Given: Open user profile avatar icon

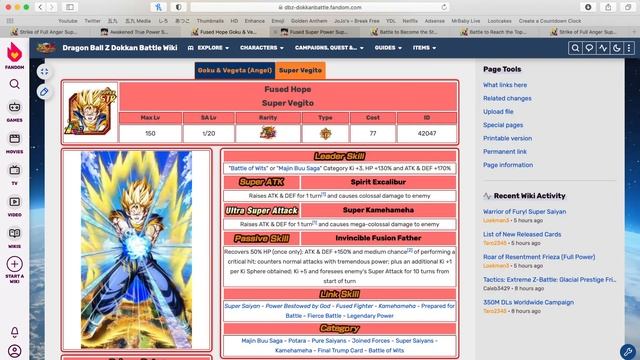Looking at the screenshot, I should pyautogui.click(x=14, y=351).
